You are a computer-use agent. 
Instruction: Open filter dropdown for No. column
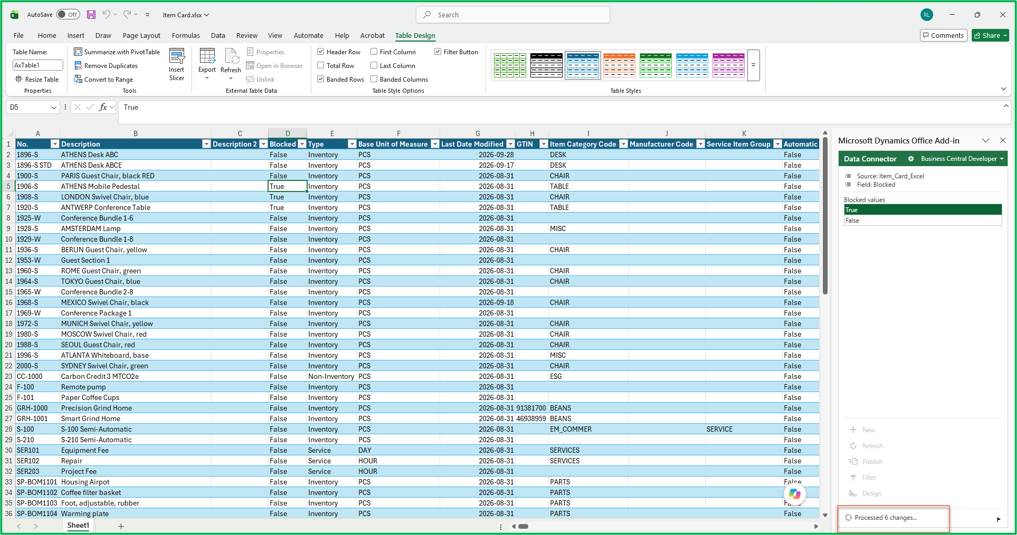[x=55, y=144]
